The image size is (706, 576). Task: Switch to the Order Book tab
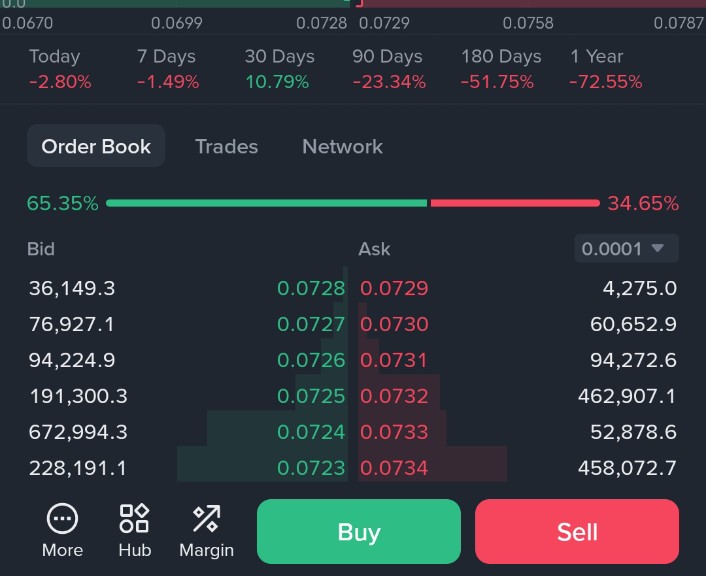pyautogui.click(x=96, y=146)
